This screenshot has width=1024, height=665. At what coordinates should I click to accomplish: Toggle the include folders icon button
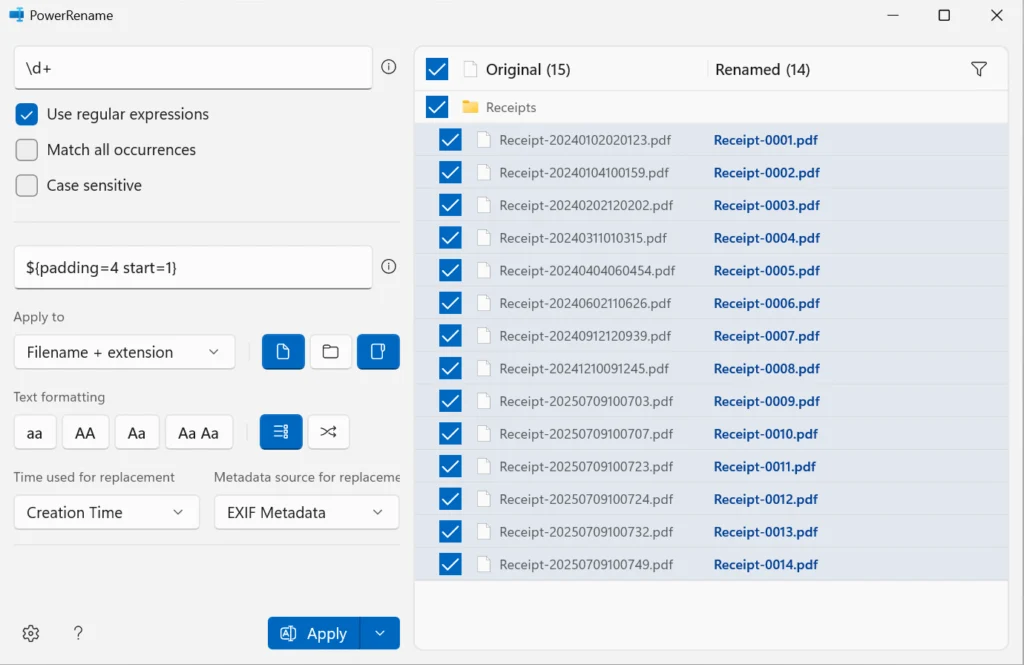click(x=330, y=351)
